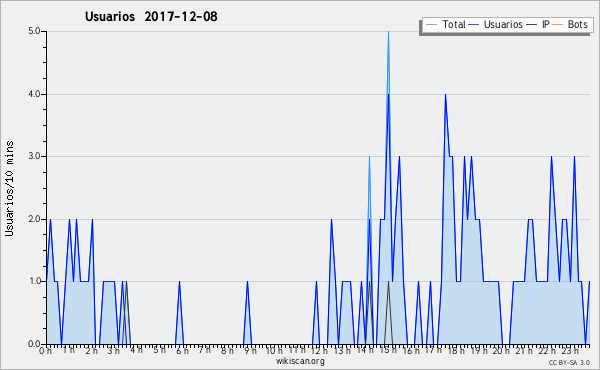This screenshot has width=600, height=370.
Task: Click the 2 h x-axis label
Action: [91, 350]
